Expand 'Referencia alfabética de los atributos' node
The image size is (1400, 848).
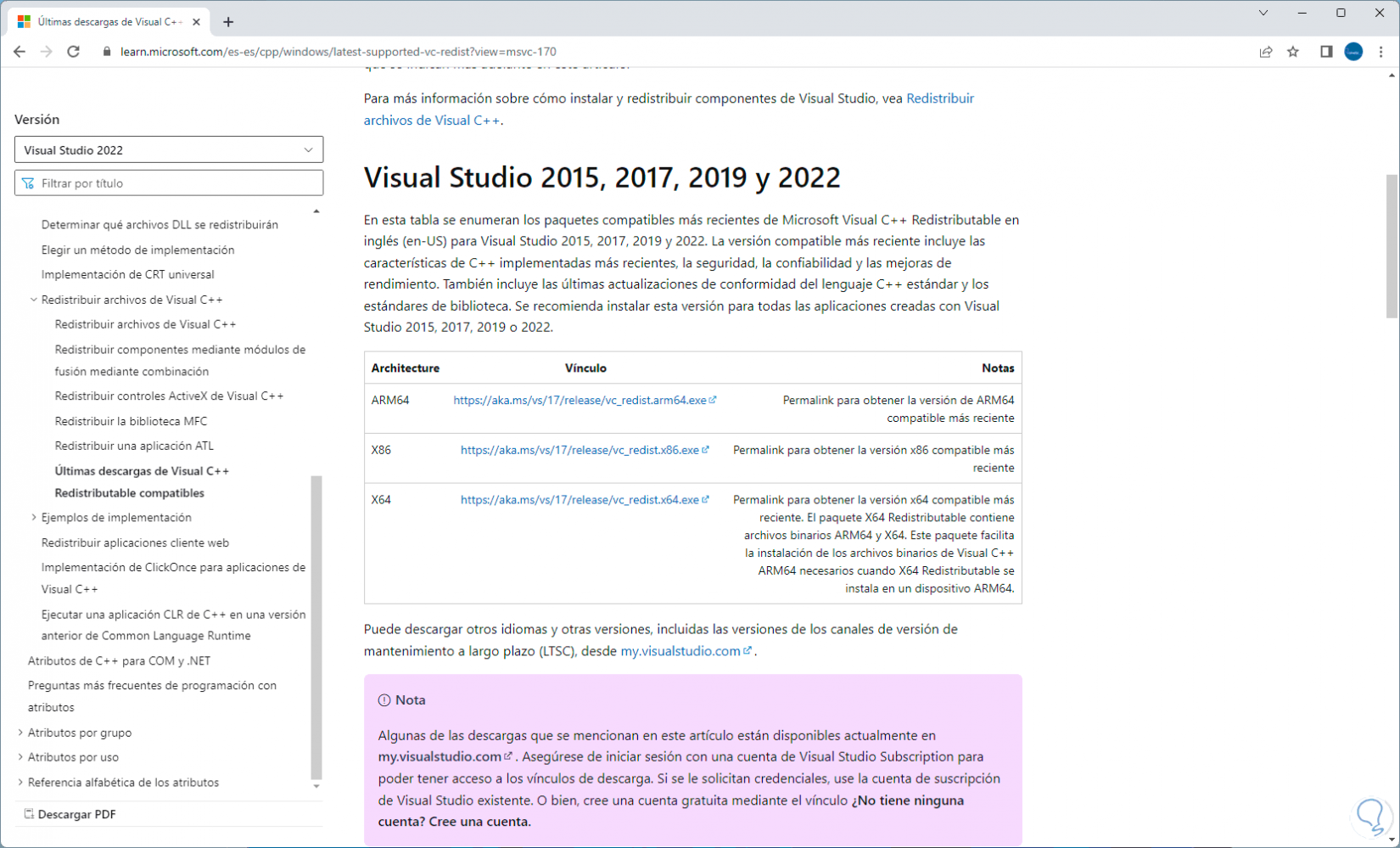pos(20,783)
